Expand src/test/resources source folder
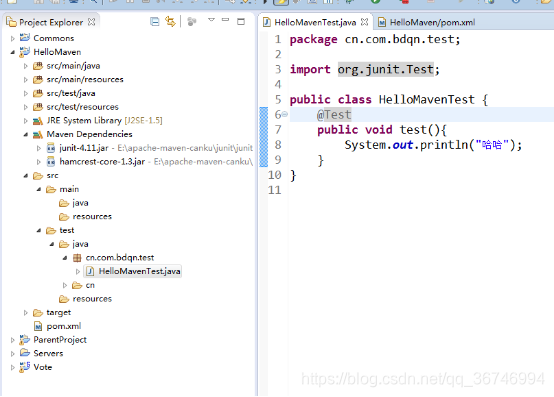 click(x=25, y=107)
